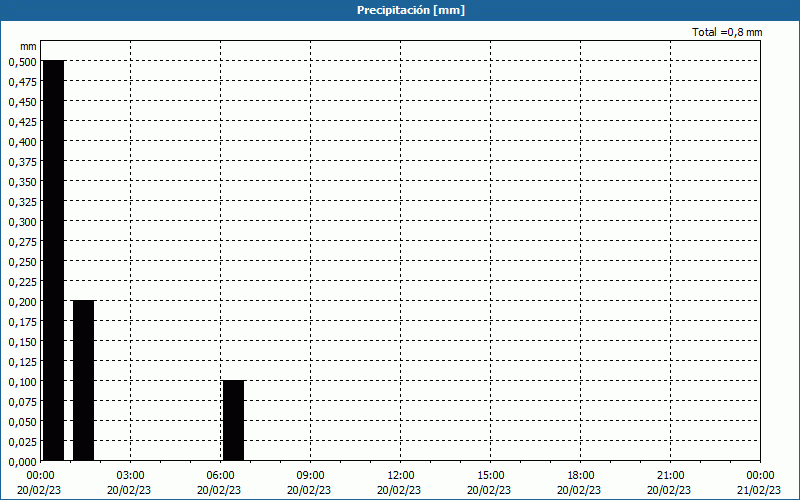The height and width of the screenshot is (500, 800).
Task: Click the 0,475 y-axis label
Action: (23, 82)
